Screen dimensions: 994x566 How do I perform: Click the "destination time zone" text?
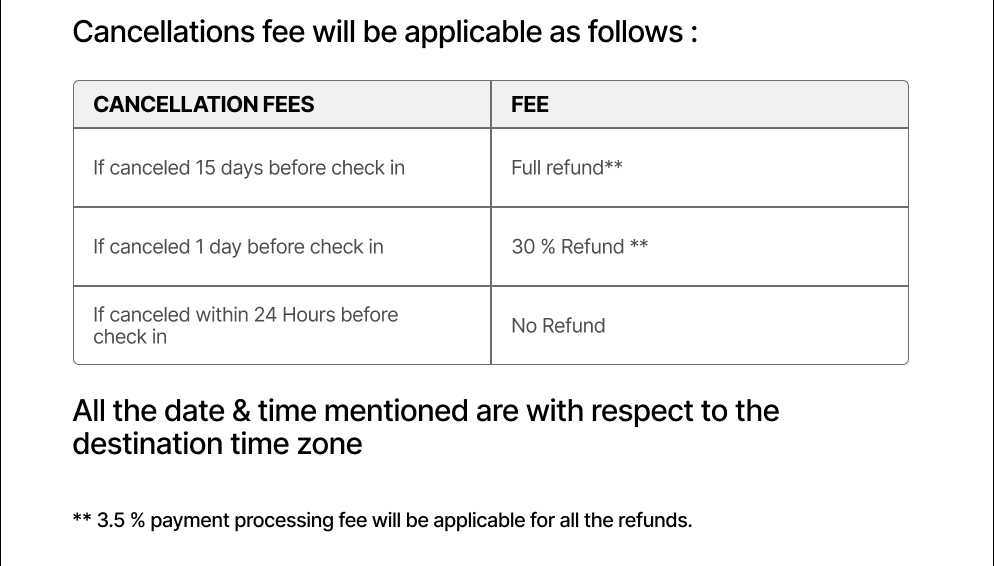click(x=217, y=443)
